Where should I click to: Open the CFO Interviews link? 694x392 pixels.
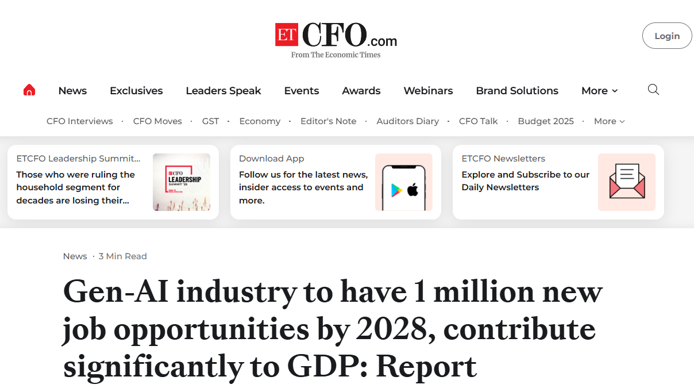[x=80, y=121]
